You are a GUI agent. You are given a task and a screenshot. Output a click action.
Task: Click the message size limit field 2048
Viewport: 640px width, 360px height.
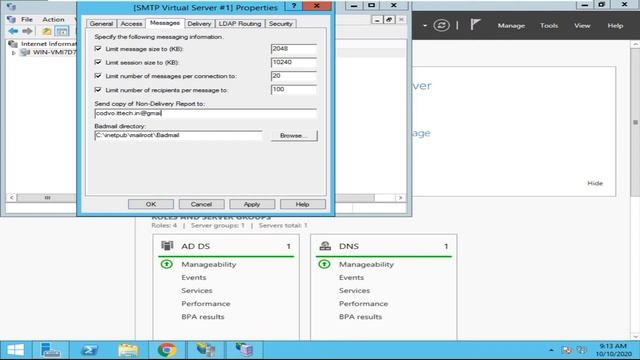tap(293, 49)
